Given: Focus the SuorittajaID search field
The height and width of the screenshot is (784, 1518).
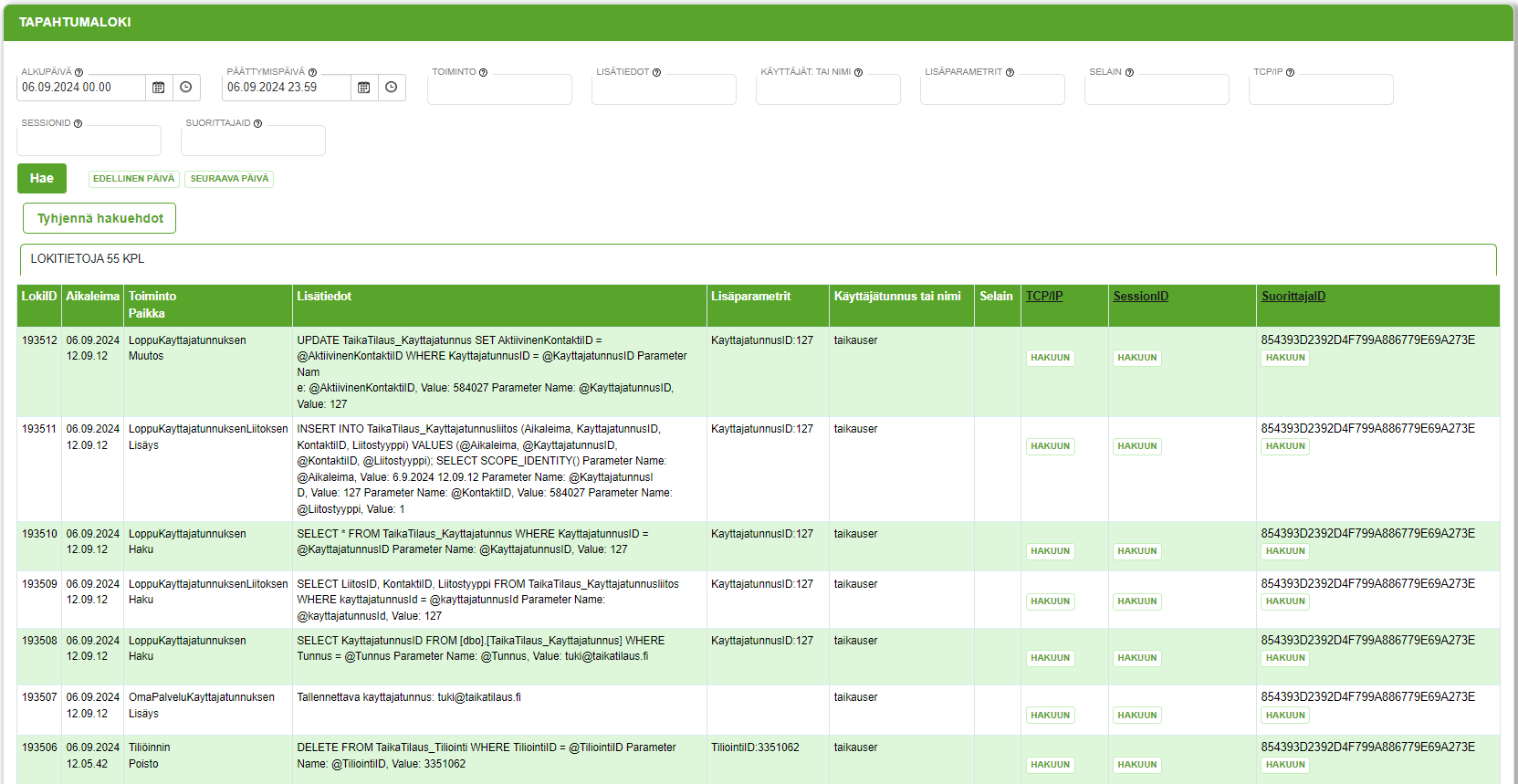Looking at the screenshot, I should click(x=253, y=141).
